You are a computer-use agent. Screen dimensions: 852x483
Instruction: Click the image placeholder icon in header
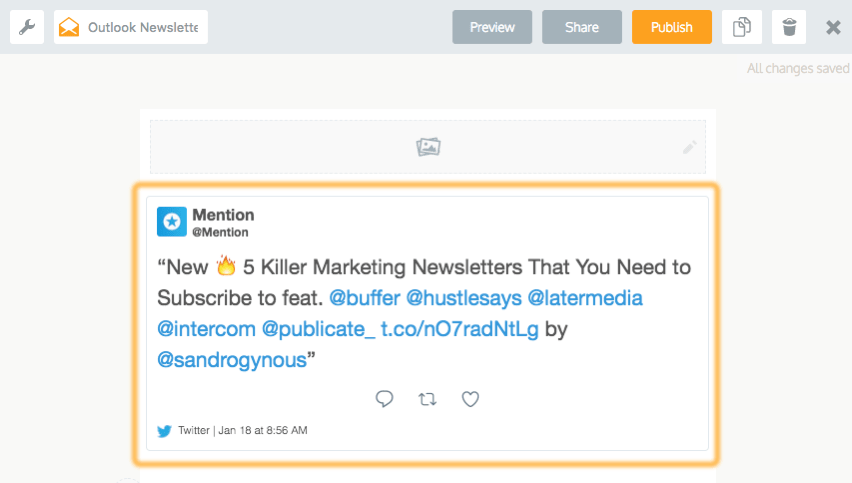428,147
